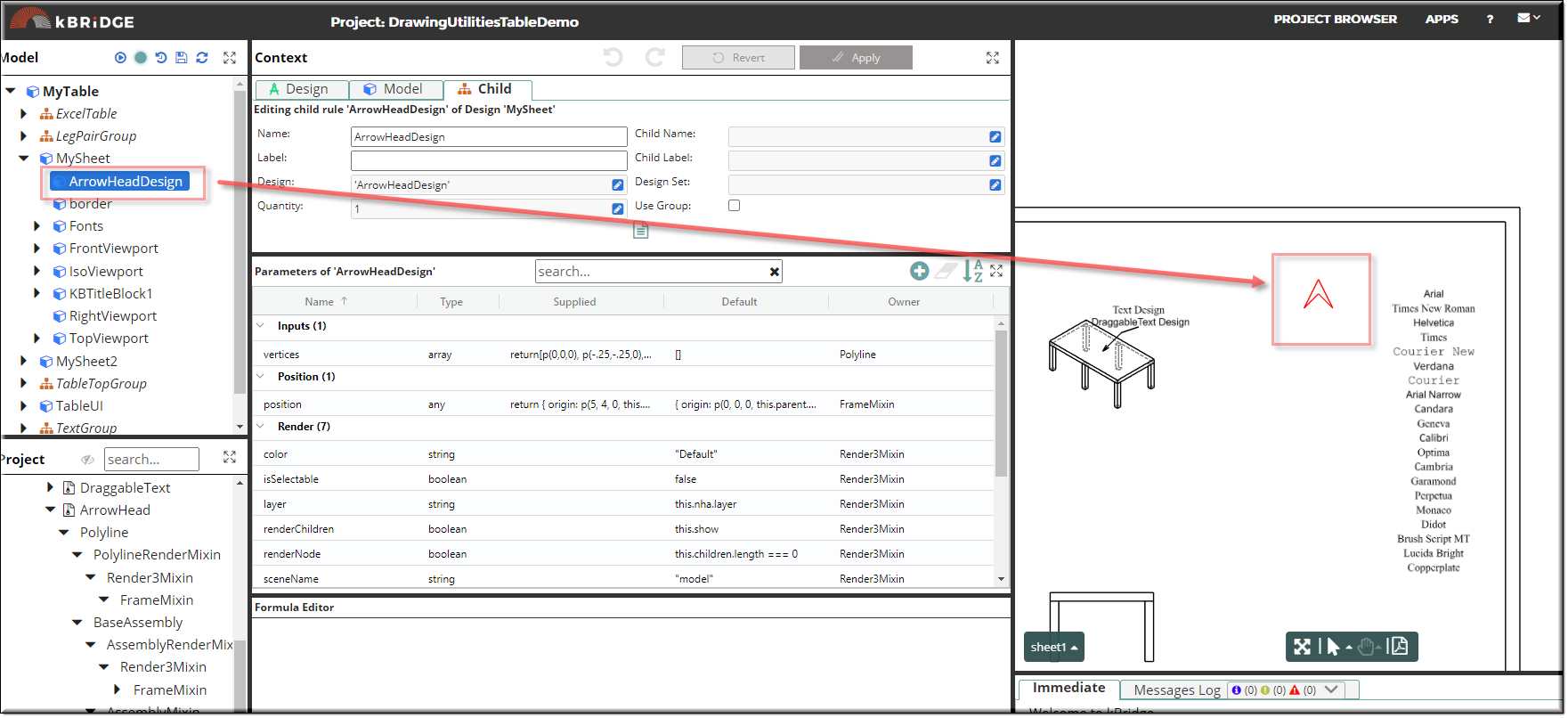This screenshot has width=1568, height=718.
Task: Edit the Child Label formula pencil icon
Action: point(995,161)
